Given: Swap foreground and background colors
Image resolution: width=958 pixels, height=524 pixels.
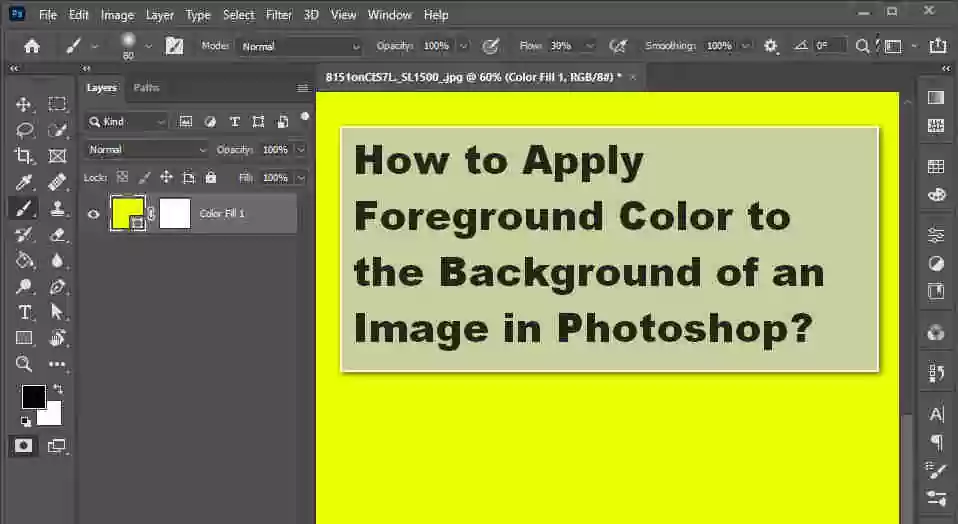Looking at the screenshot, I should tap(58, 389).
